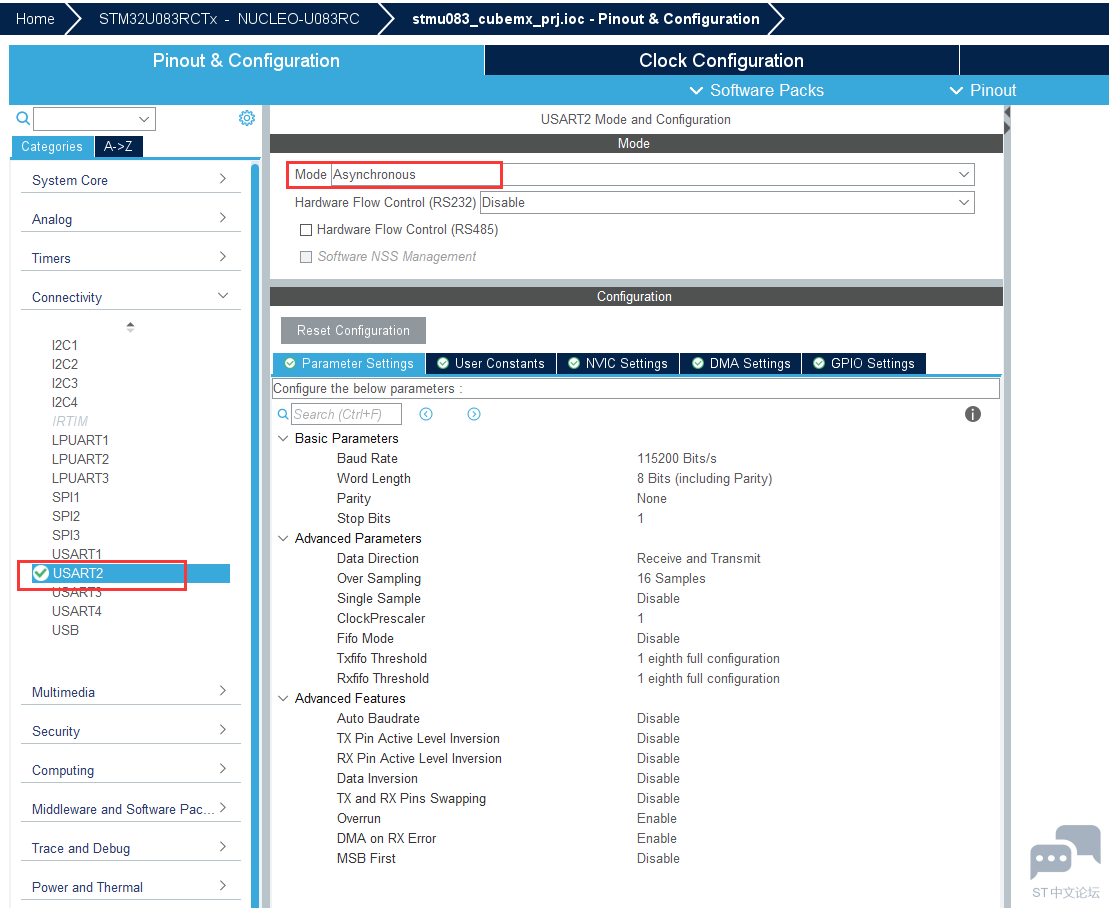Viewport: 1109px width, 908px height.
Task: Select LPUART1 peripheral
Action: point(80,440)
